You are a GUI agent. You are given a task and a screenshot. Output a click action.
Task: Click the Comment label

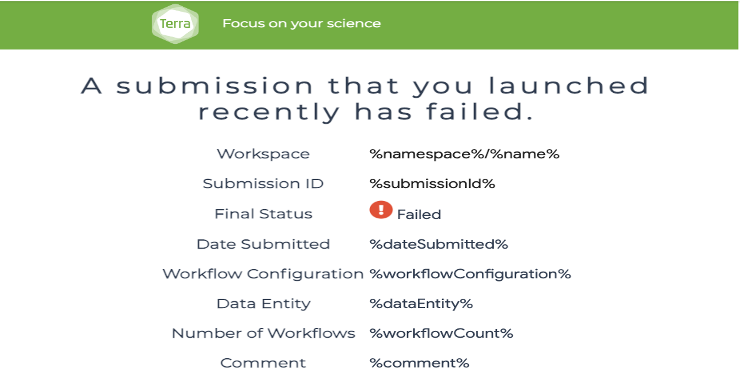coord(263,363)
